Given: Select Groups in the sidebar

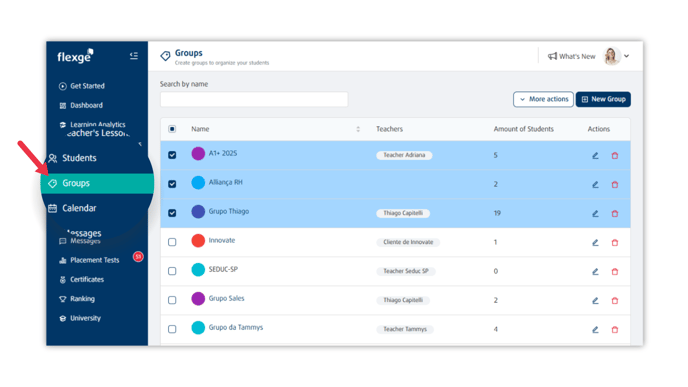Looking at the screenshot, I should [97, 183].
